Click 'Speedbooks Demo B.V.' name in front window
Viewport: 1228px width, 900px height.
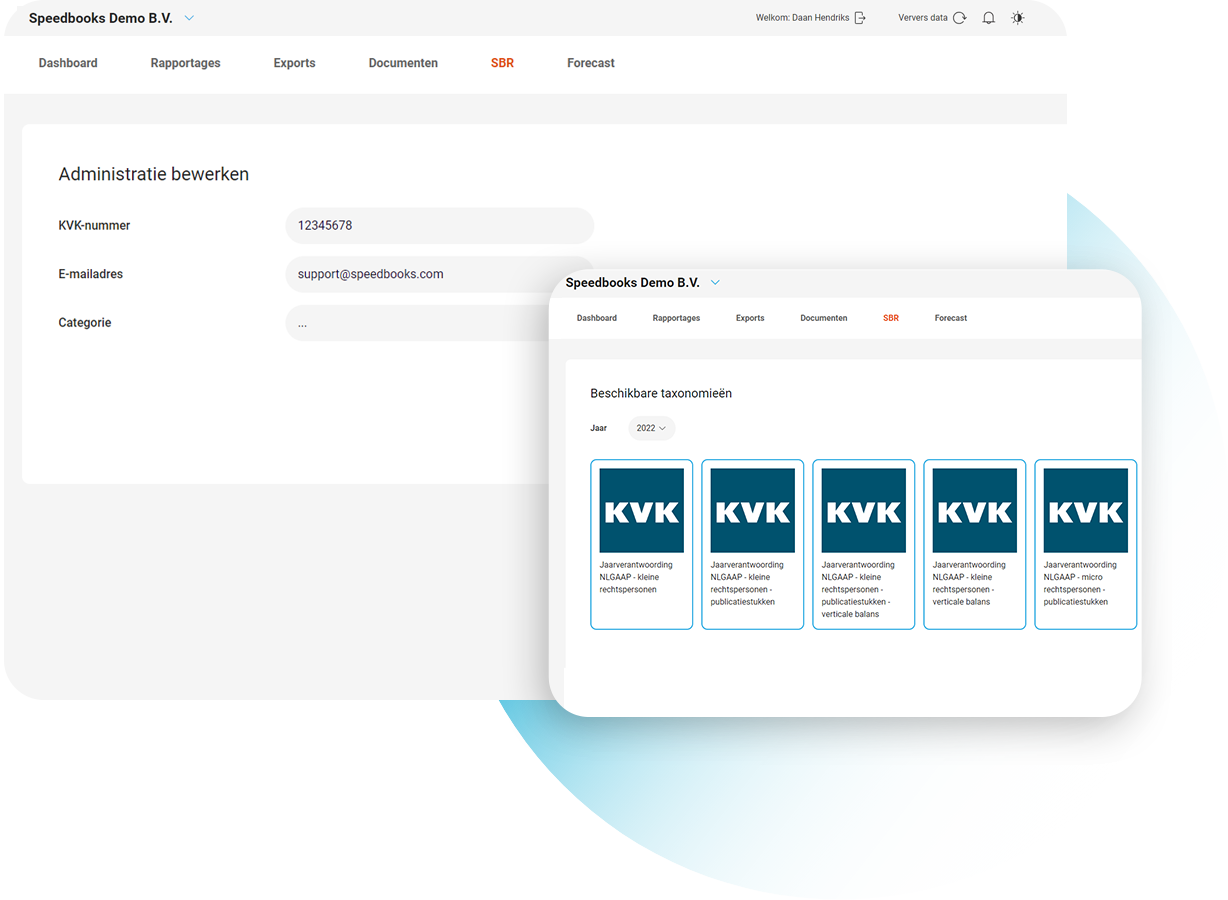click(633, 283)
